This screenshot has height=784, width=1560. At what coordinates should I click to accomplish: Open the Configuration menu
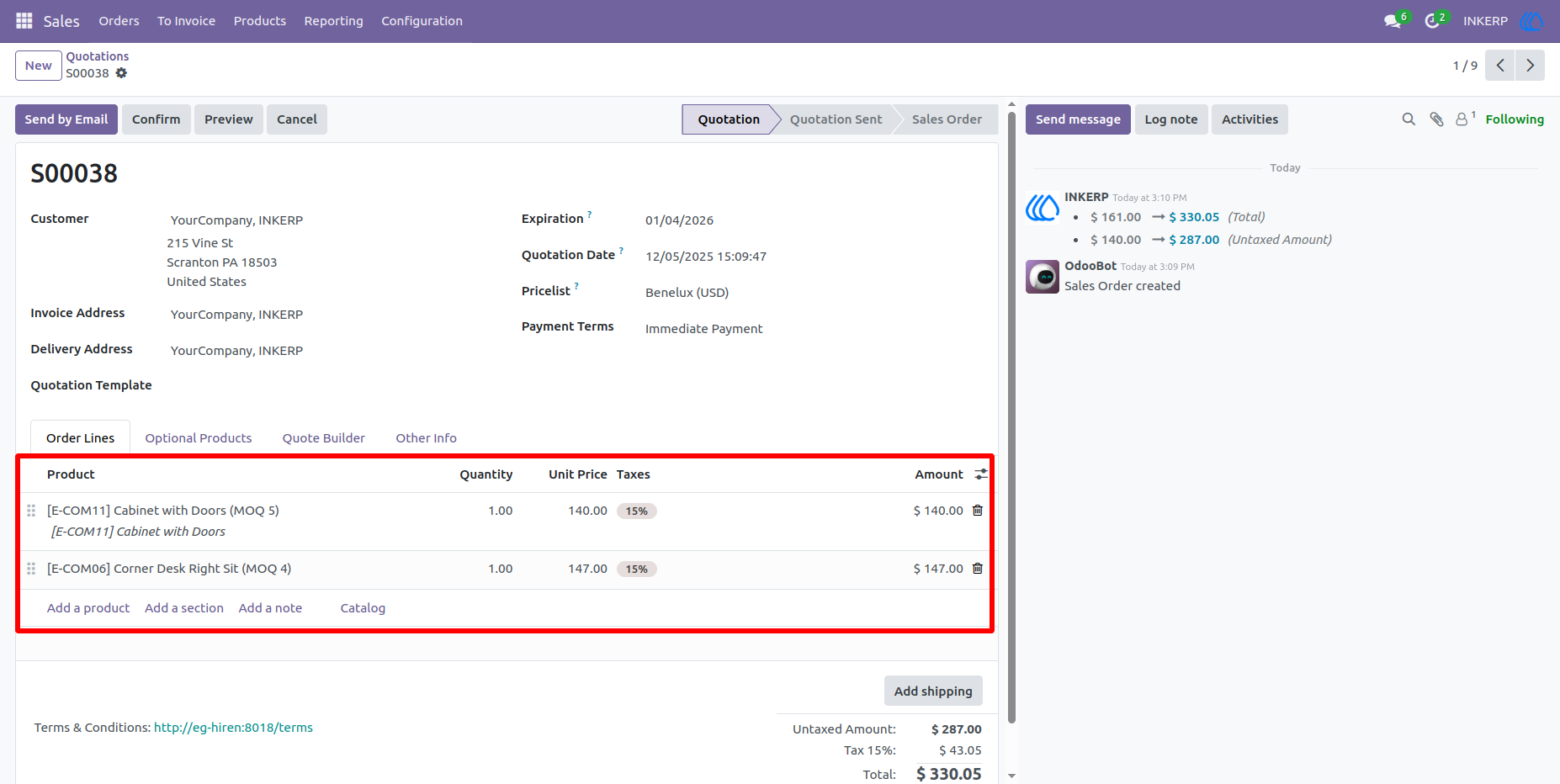click(x=422, y=21)
